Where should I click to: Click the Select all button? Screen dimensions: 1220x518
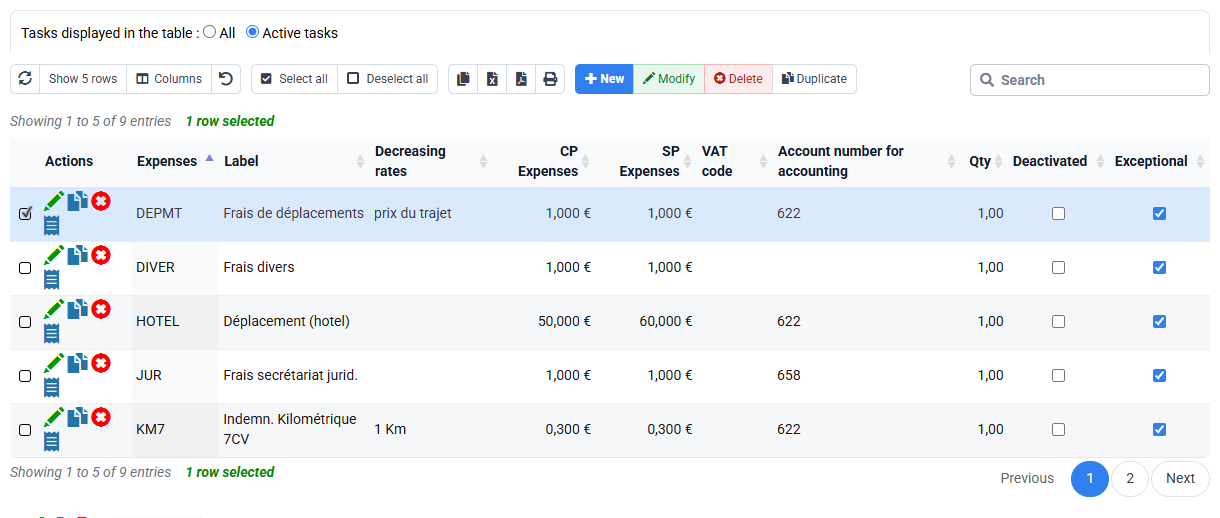[x=294, y=79]
